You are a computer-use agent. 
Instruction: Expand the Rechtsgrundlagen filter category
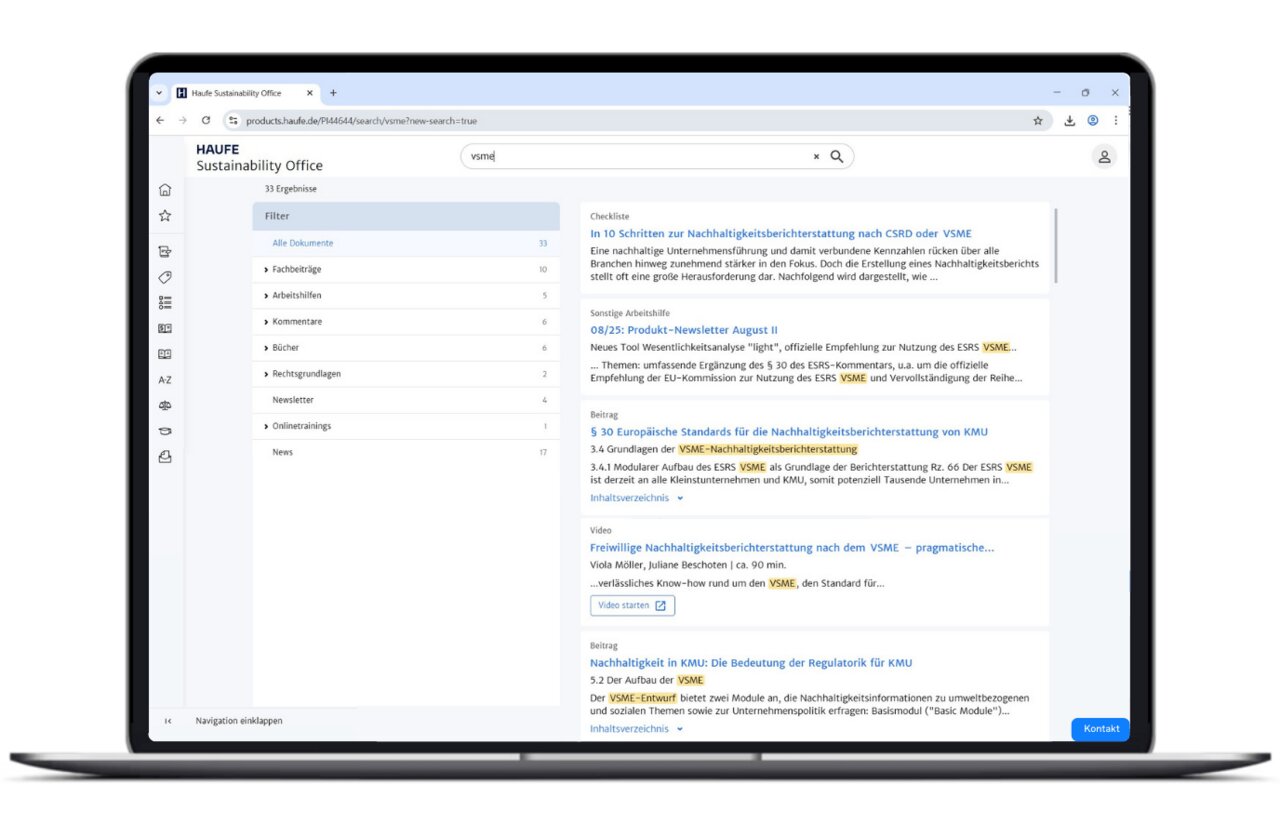coord(306,374)
